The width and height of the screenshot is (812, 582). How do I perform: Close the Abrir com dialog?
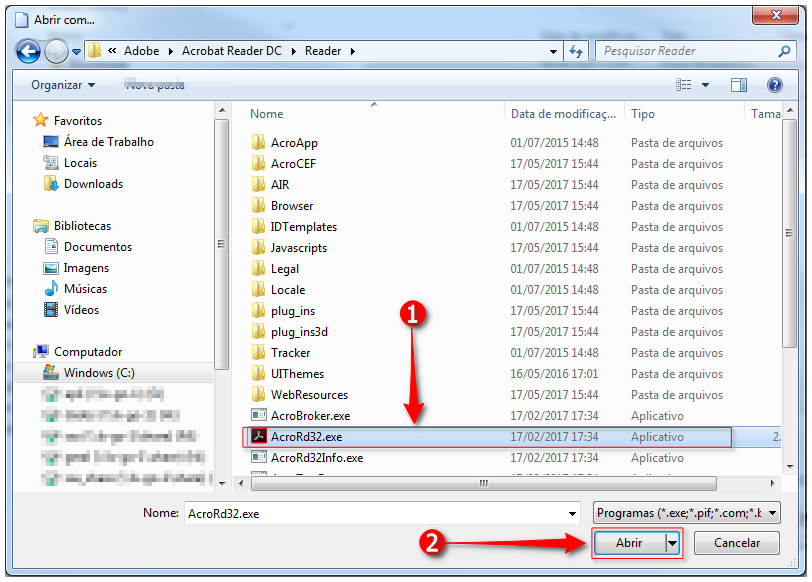pos(776,15)
